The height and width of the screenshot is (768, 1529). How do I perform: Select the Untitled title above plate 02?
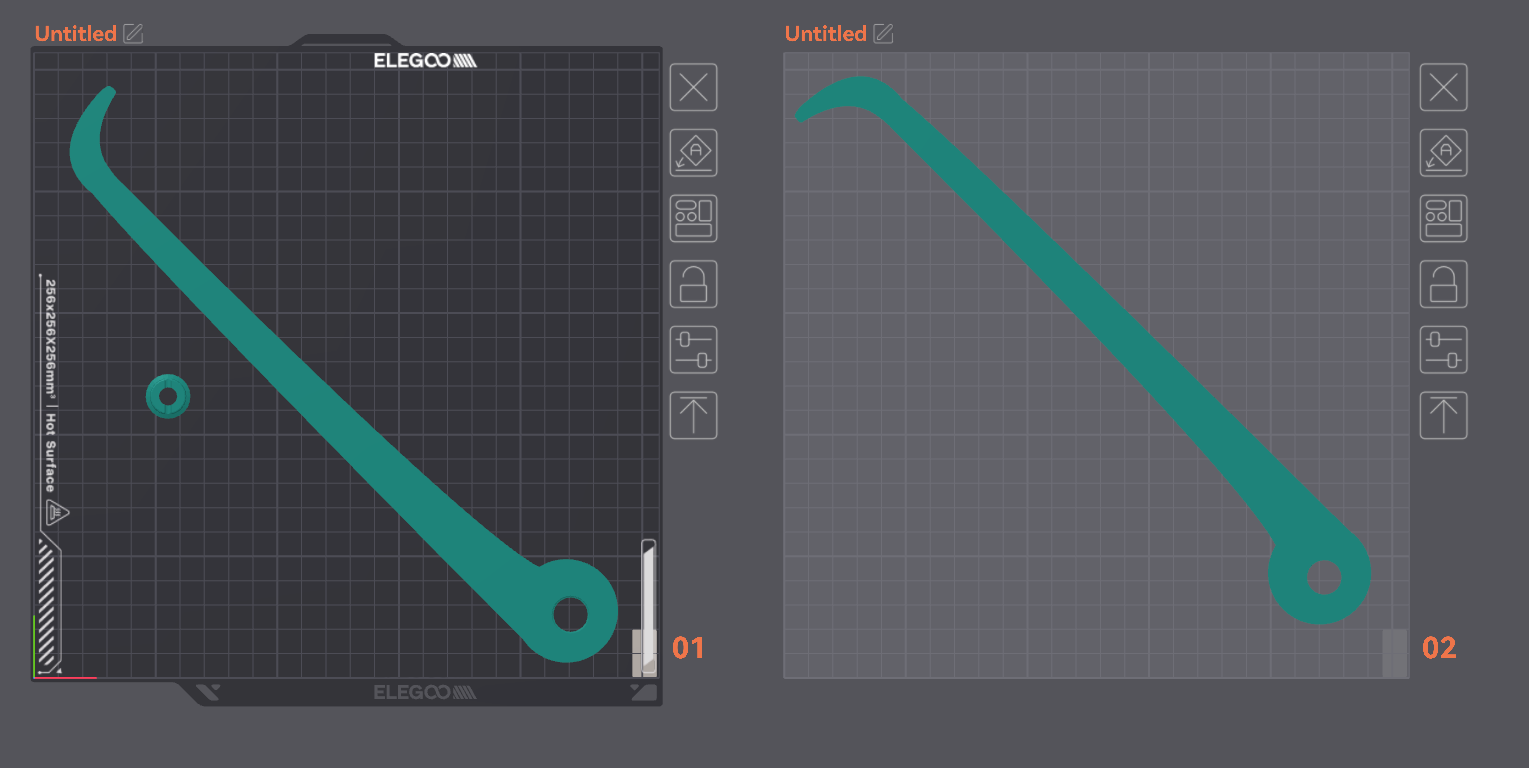coord(826,34)
